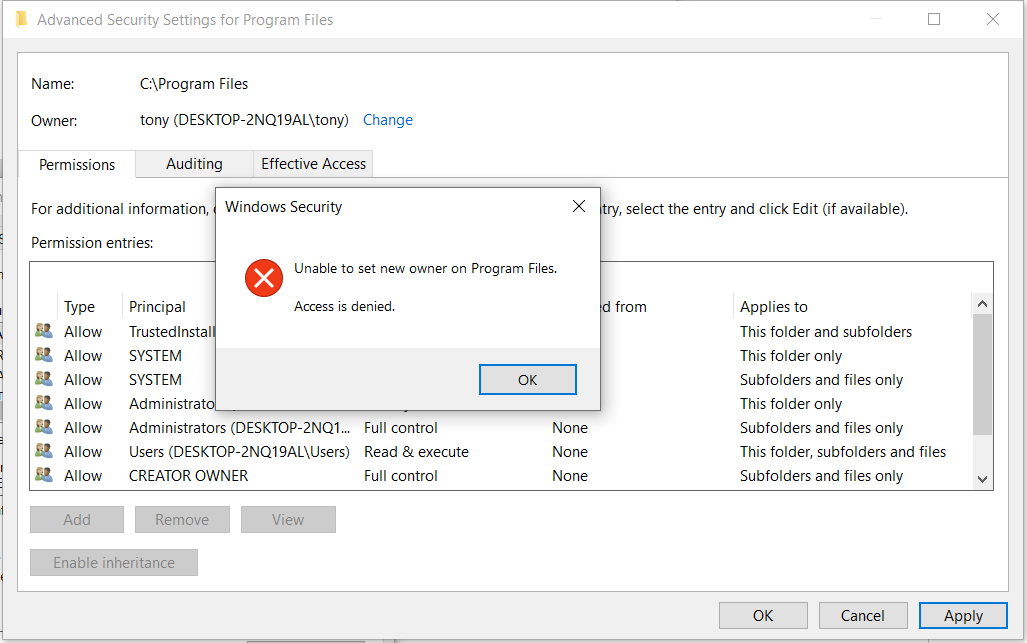Click Read & execute access cell
The image size is (1027, 643).
coord(417,452)
